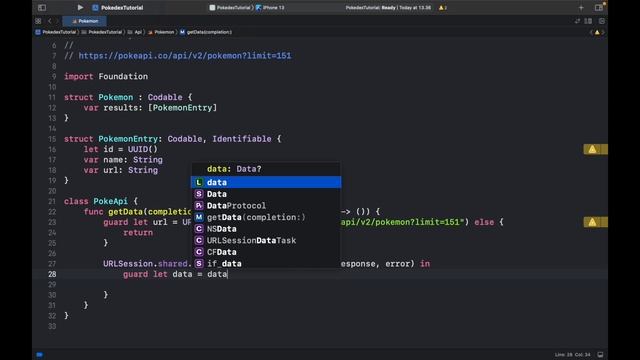Click the C icon beside NSData
Screen dimensions: 640x360
tap(199, 229)
